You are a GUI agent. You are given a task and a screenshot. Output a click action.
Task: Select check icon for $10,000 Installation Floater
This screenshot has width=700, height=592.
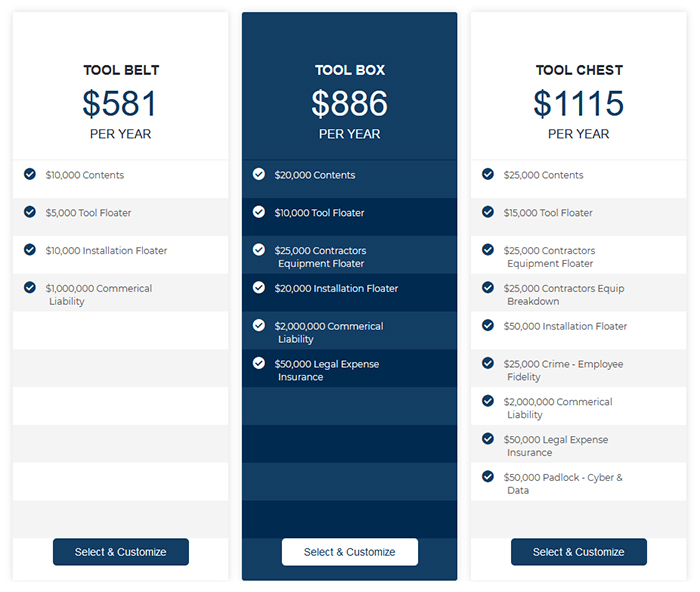pyautogui.click(x=30, y=250)
